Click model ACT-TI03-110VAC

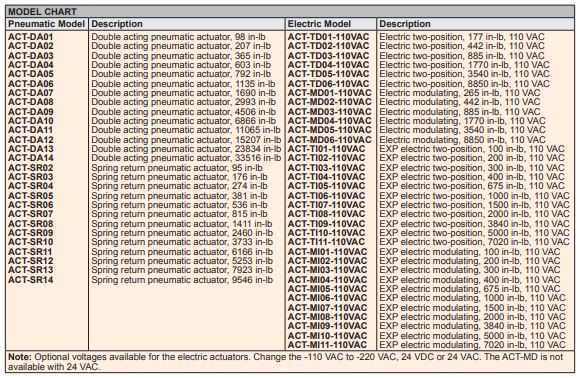(326, 168)
